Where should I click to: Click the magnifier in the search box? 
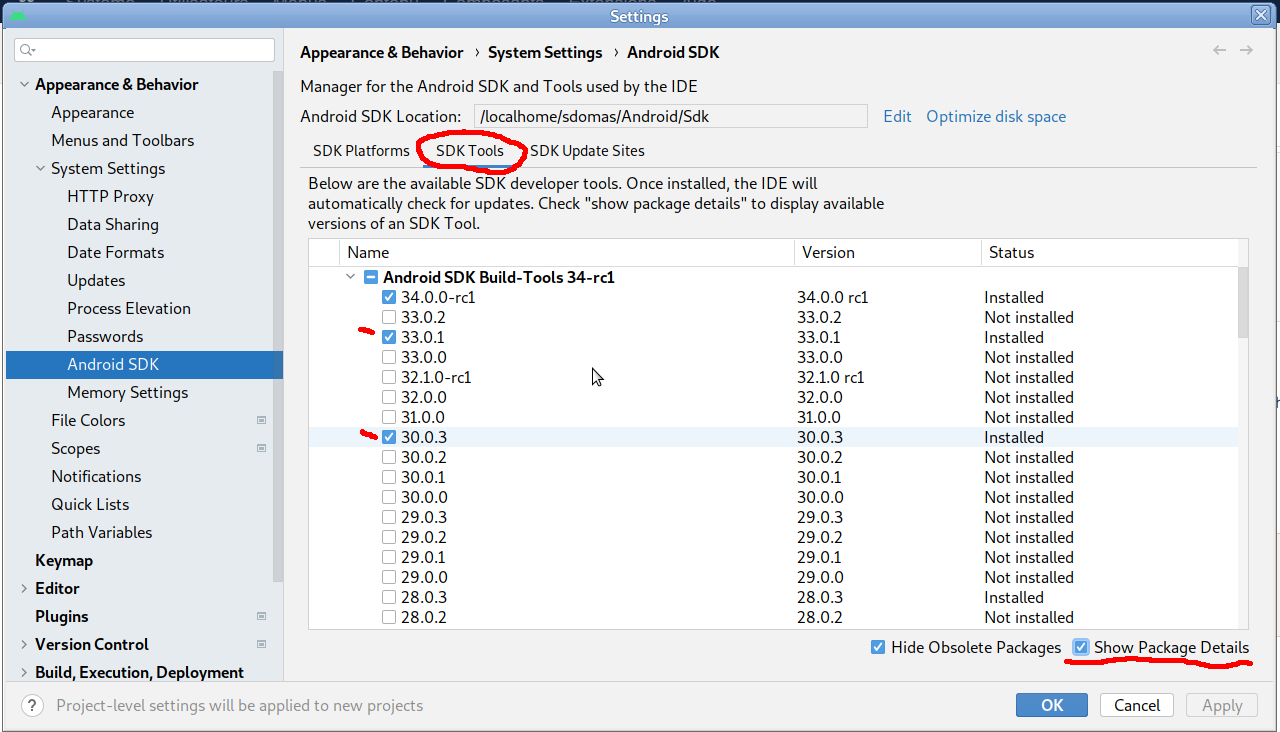tap(23, 49)
